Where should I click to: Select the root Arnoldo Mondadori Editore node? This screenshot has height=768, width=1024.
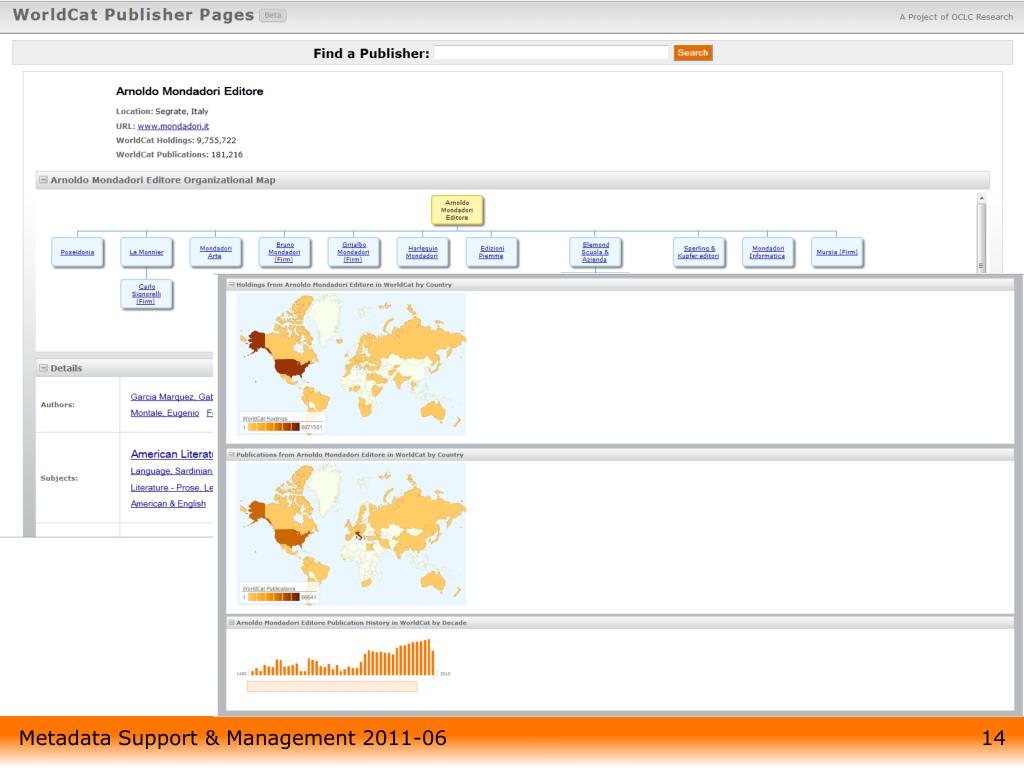[457, 210]
